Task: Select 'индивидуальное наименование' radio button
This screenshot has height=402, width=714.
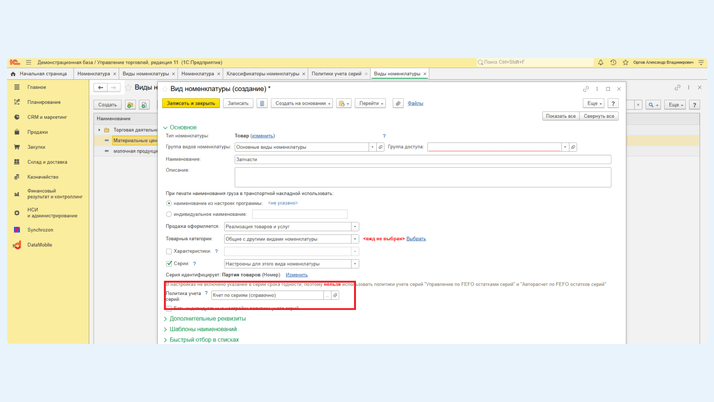Action: (169, 214)
